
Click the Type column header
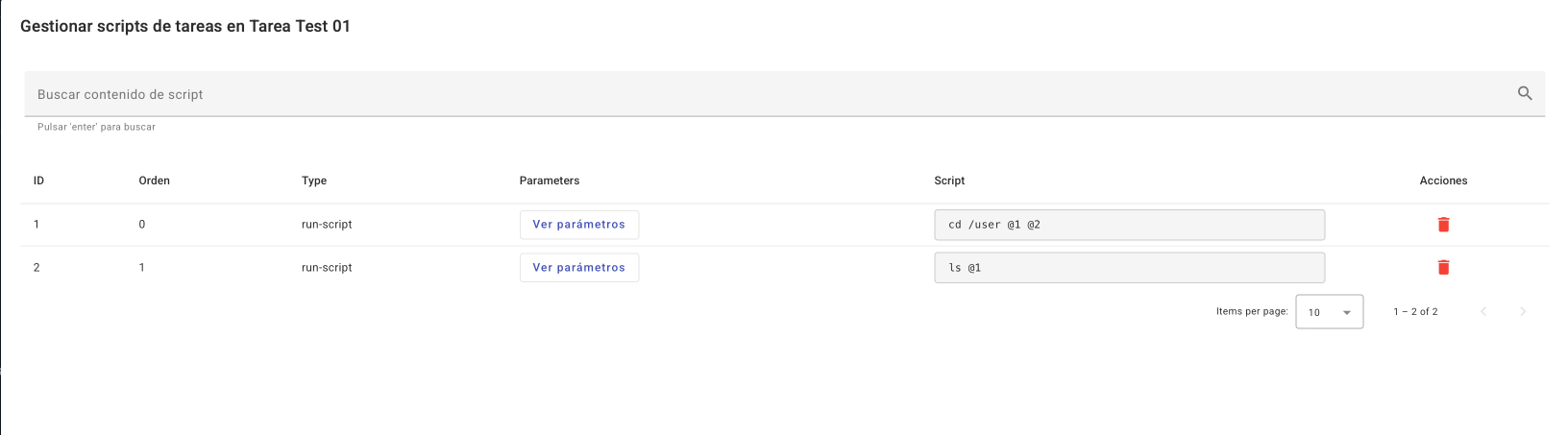pyautogui.click(x=314, y=181)
